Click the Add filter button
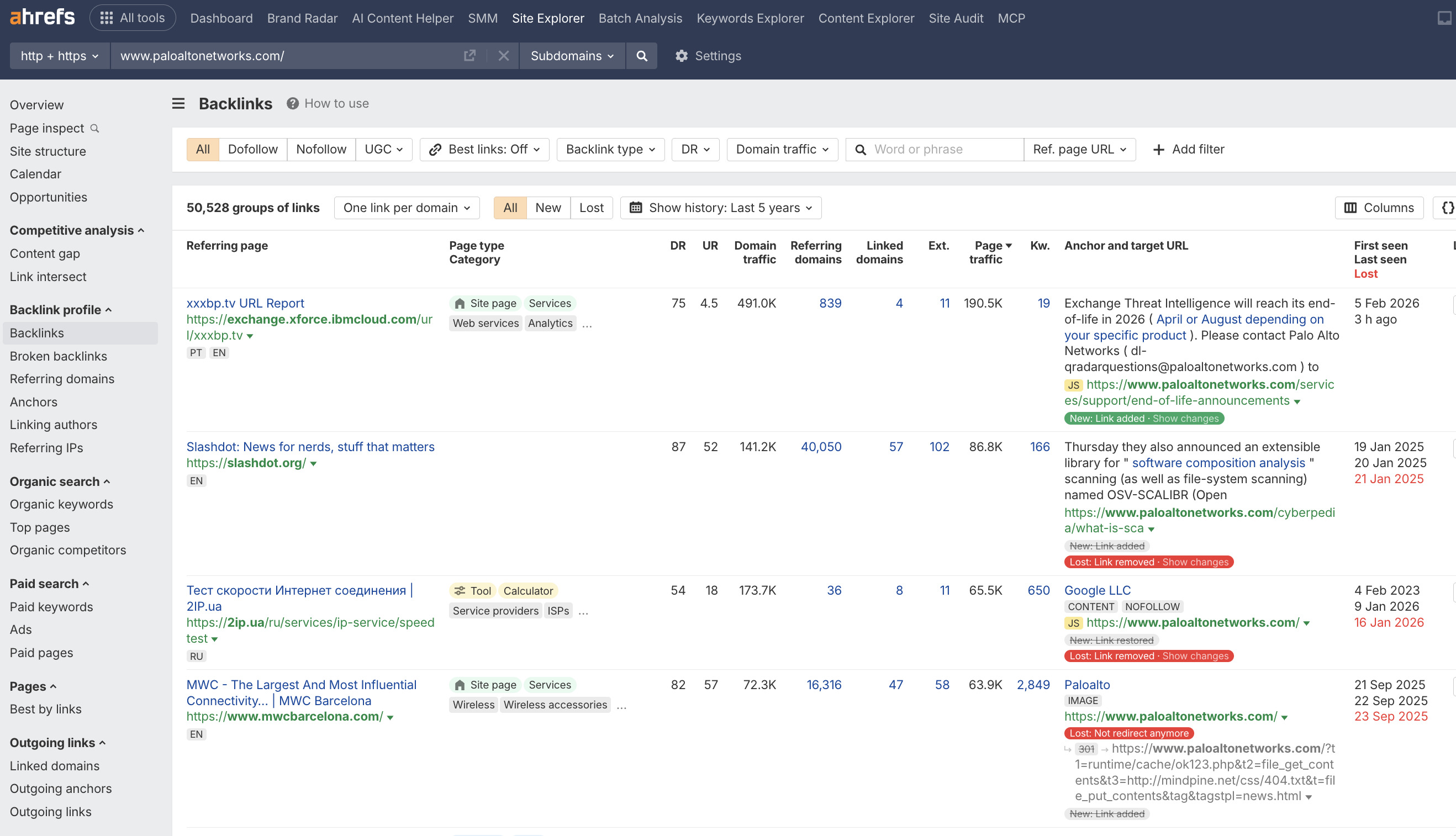Image resolution: width=1456 pixels, height=836 pixels. [x=1188, y=149]
